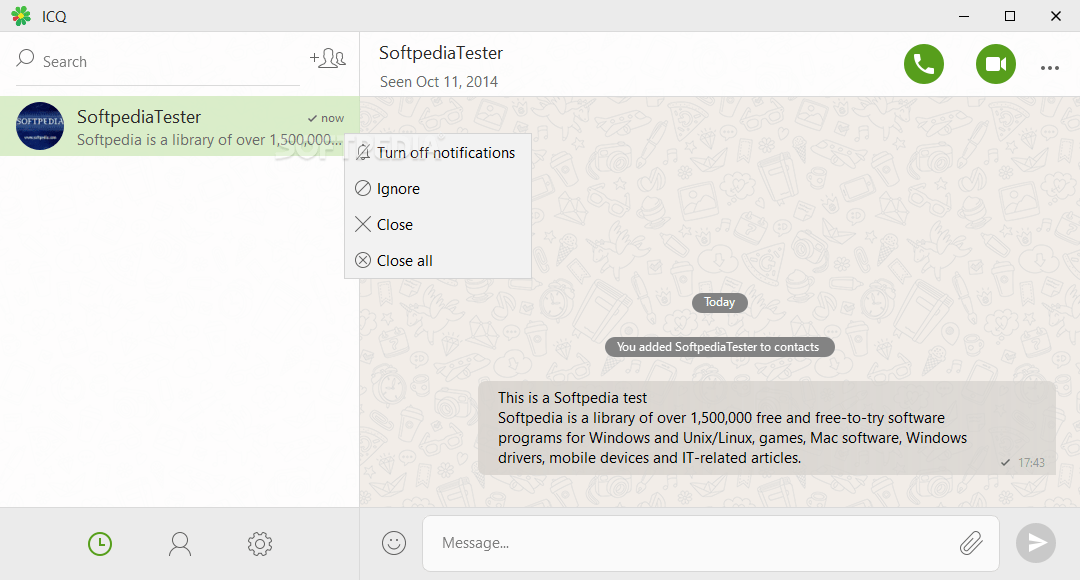
Task: Send message with the arrow button
Action: click(x=1036, y=543)
